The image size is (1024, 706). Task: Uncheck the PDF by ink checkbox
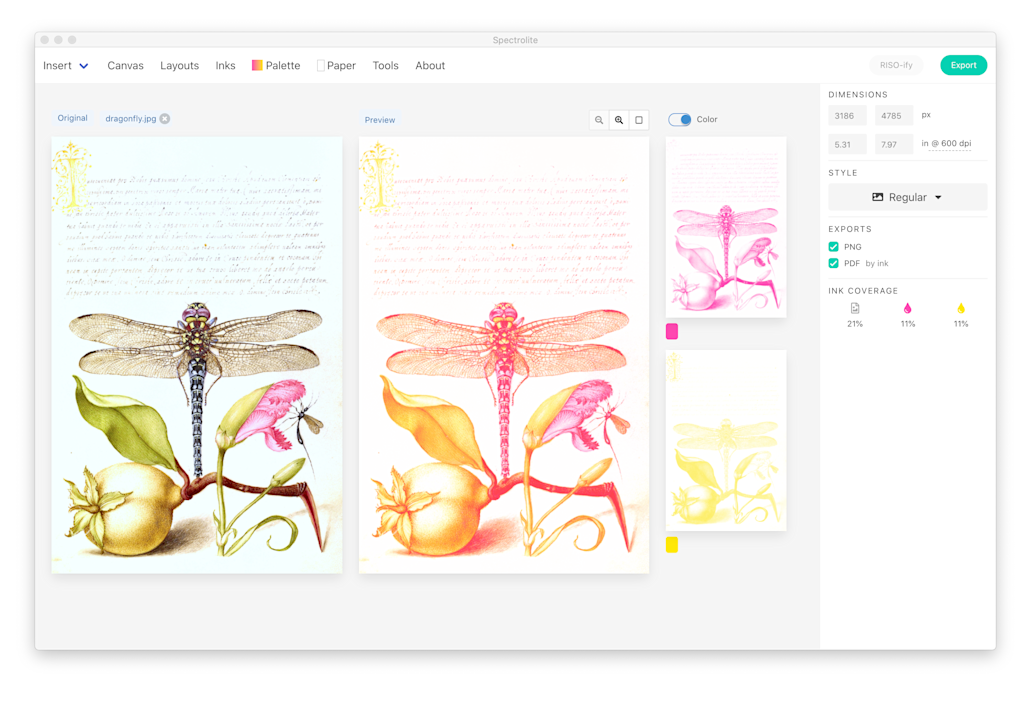833,263
